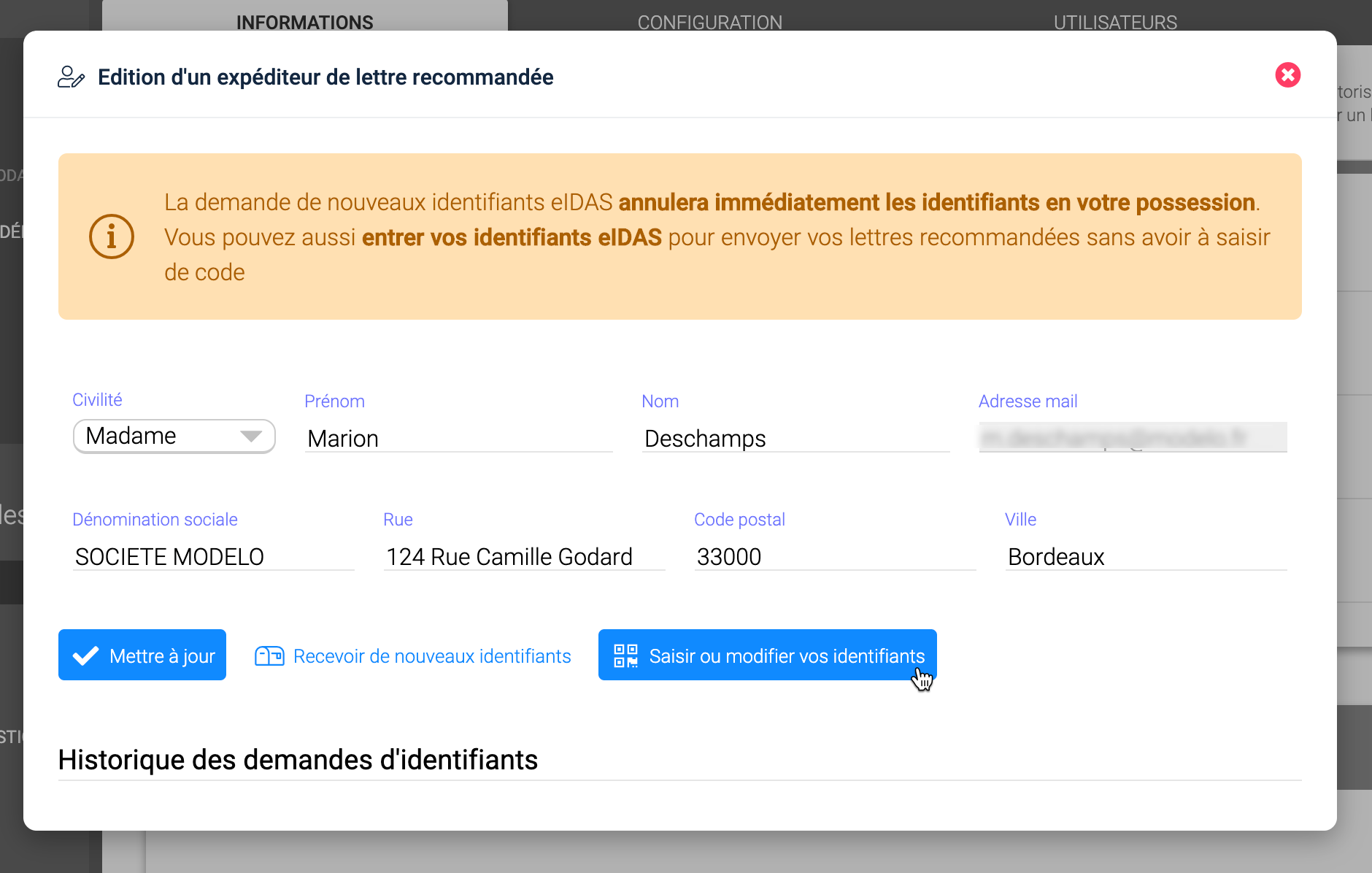Open the Informations tab
This screenshot has width=1372, height=873.
click(x=304, y=22)
